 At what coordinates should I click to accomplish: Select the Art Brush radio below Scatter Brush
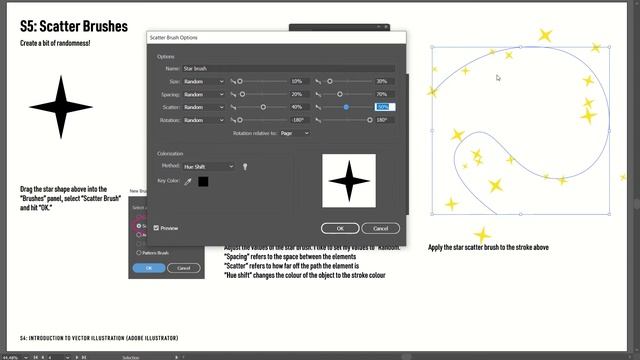coord(139,235)
